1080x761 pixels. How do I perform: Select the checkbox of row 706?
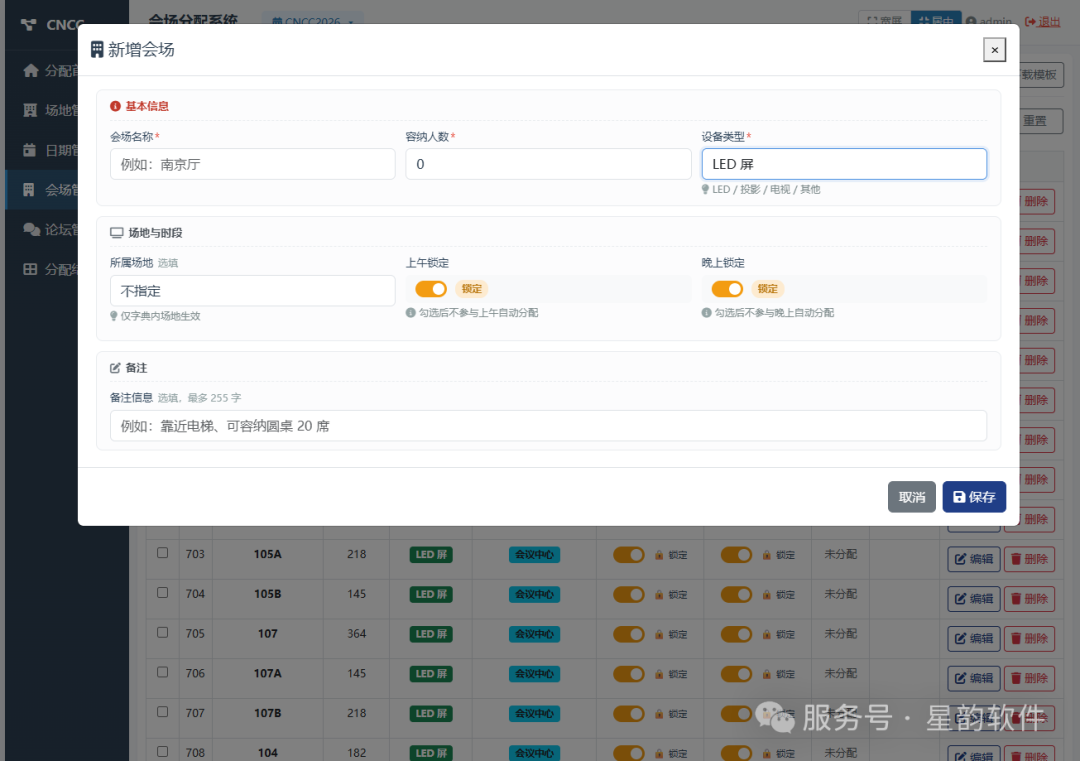[x=163, y=671]
